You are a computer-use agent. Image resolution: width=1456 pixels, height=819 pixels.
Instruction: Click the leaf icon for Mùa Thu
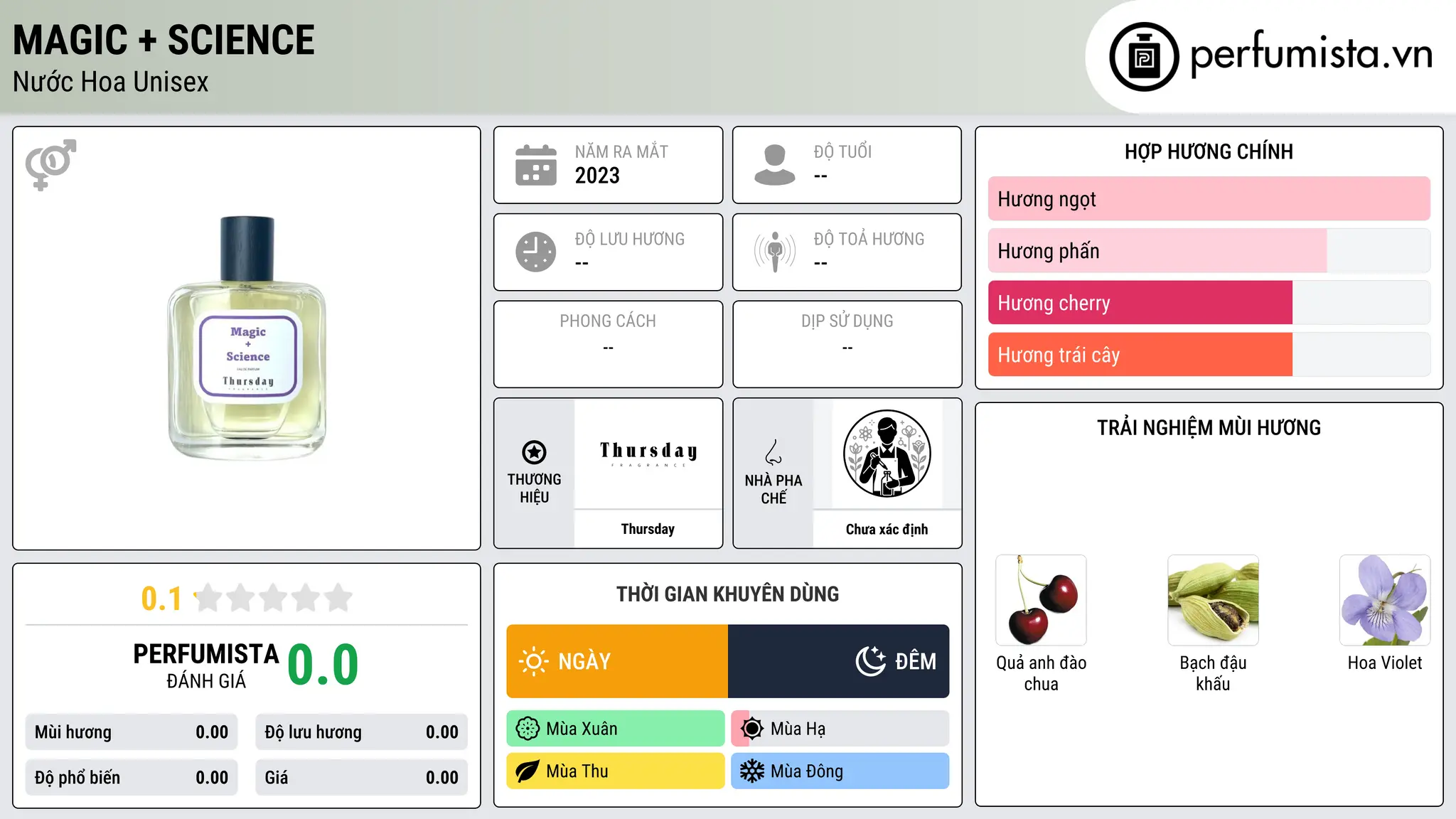click(x=528, y=771)
